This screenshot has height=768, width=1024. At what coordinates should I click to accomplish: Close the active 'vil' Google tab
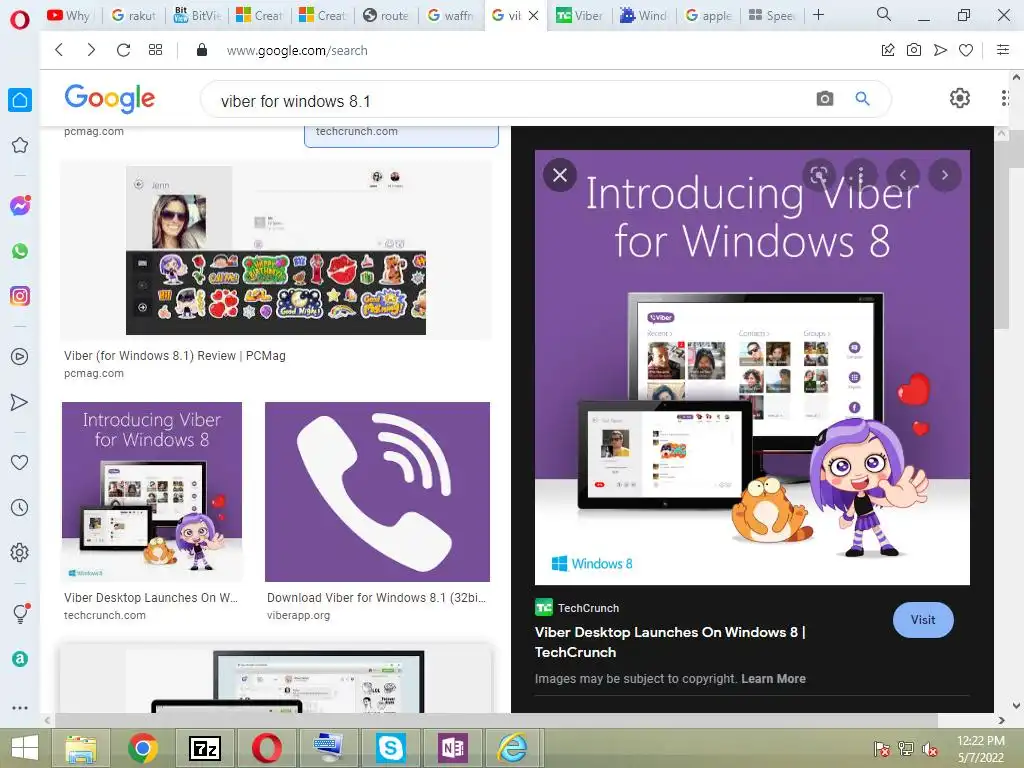(534, 15)
